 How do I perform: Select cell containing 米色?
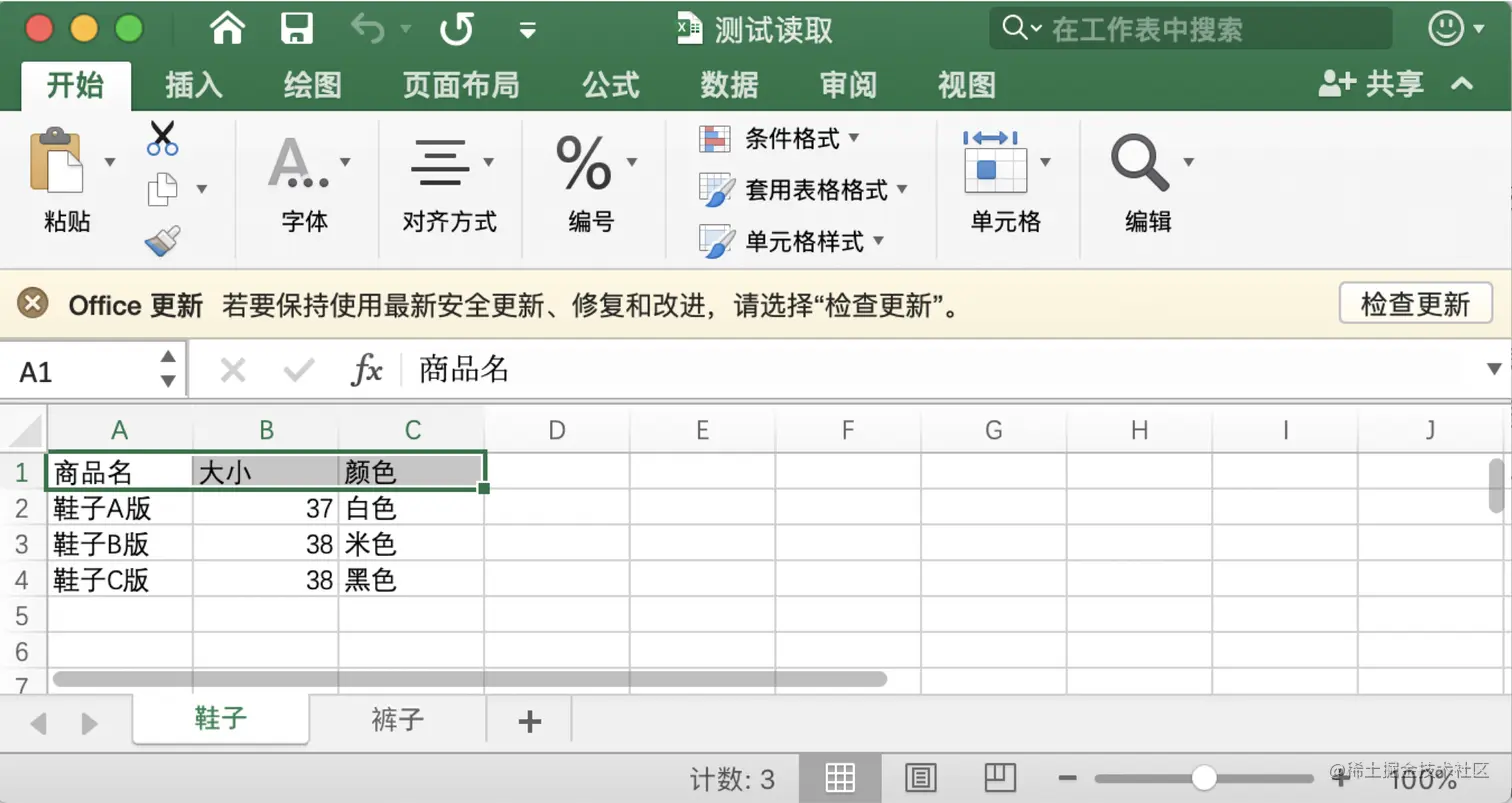tap(412, 544)
